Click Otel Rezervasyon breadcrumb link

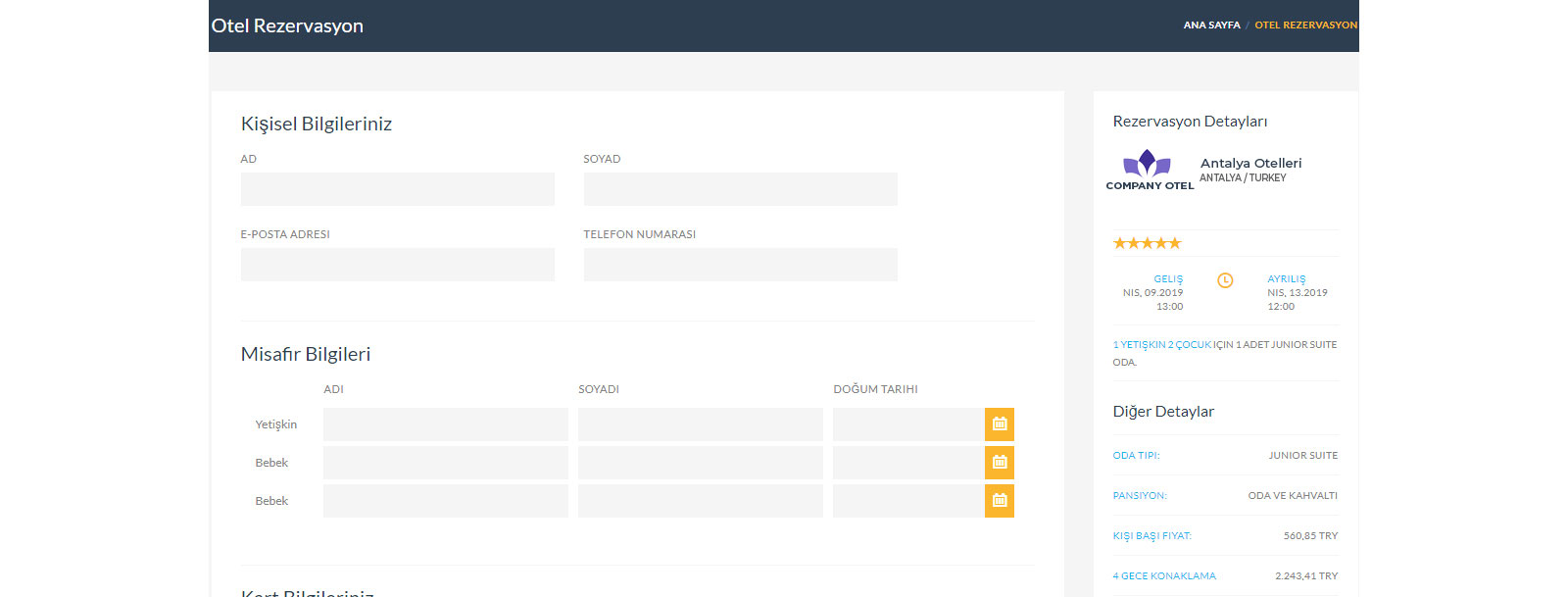click(x=1305, y=25)
